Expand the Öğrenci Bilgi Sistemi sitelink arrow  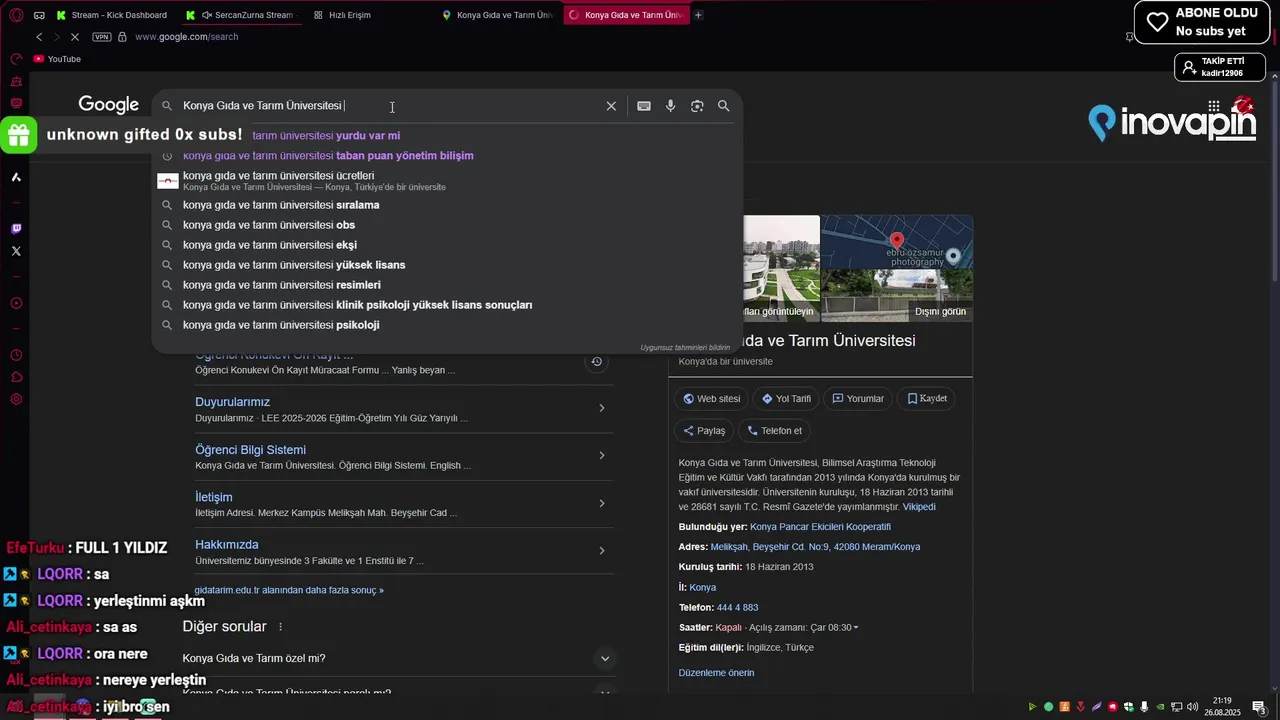point(601,456)
